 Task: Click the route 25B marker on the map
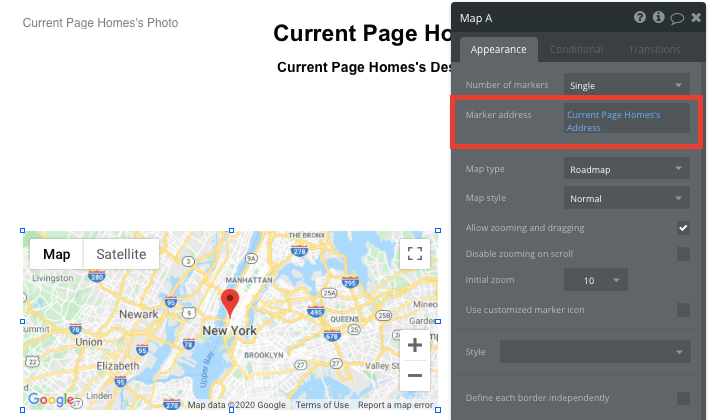pos(384,315)
